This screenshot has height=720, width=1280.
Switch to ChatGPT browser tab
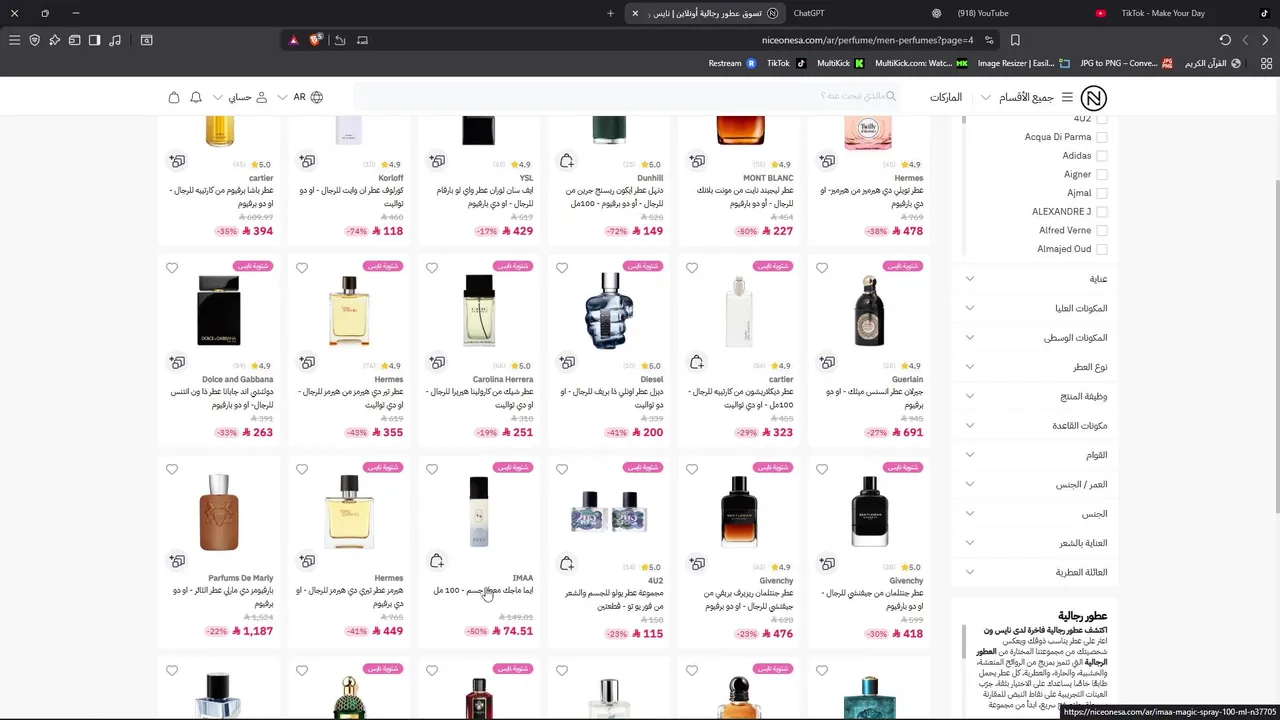(809, 13)
